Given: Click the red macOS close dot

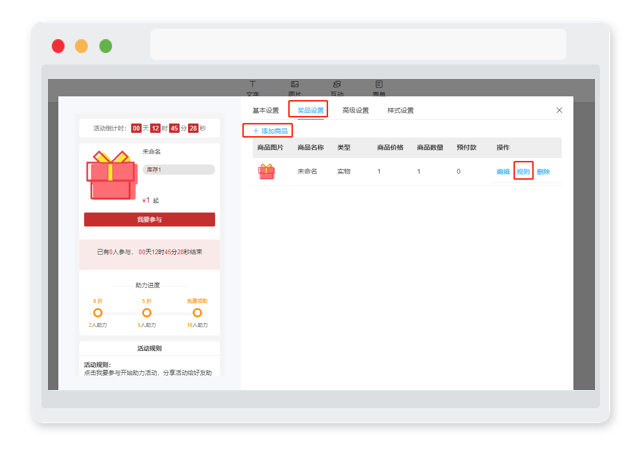Looking at the screenshot, I should 58,46.
